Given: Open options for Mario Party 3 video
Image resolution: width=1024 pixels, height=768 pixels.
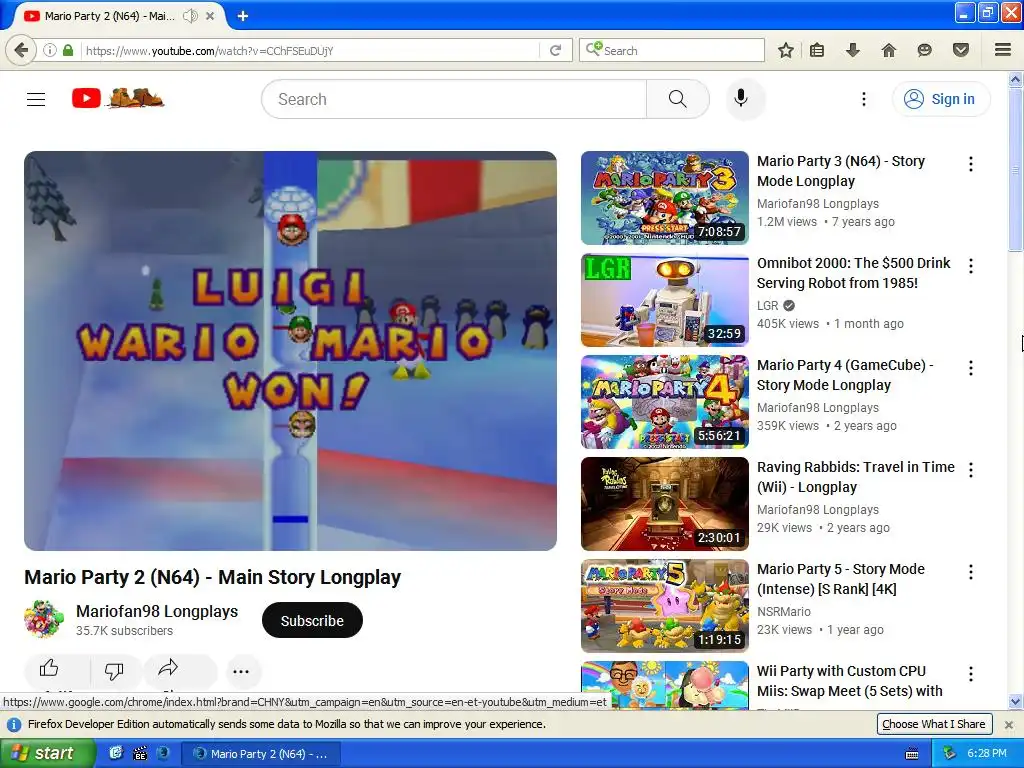Looking at the screenshot, I should point(971,164).
